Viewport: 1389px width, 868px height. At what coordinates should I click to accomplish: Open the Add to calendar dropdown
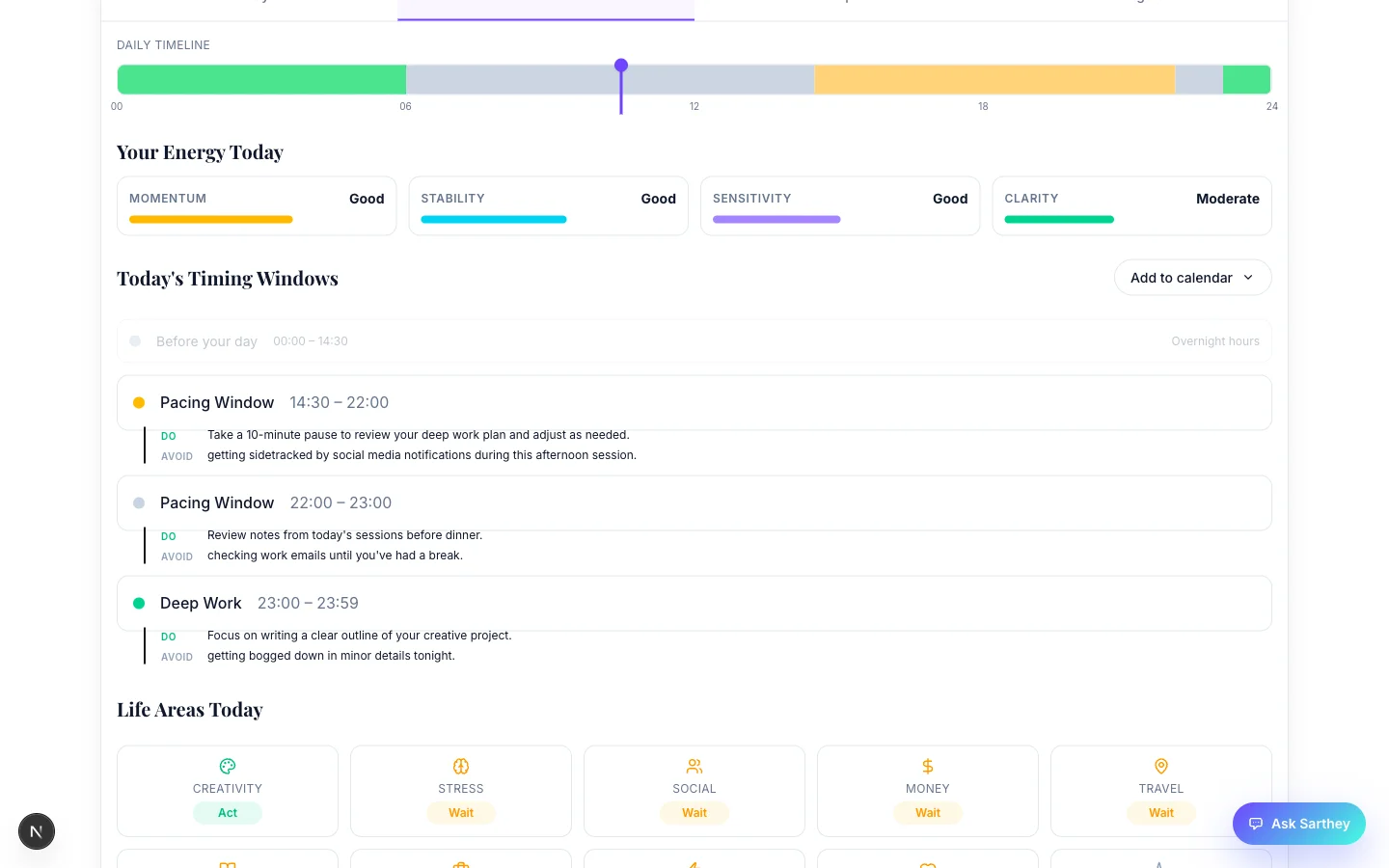click(1192, 277)
